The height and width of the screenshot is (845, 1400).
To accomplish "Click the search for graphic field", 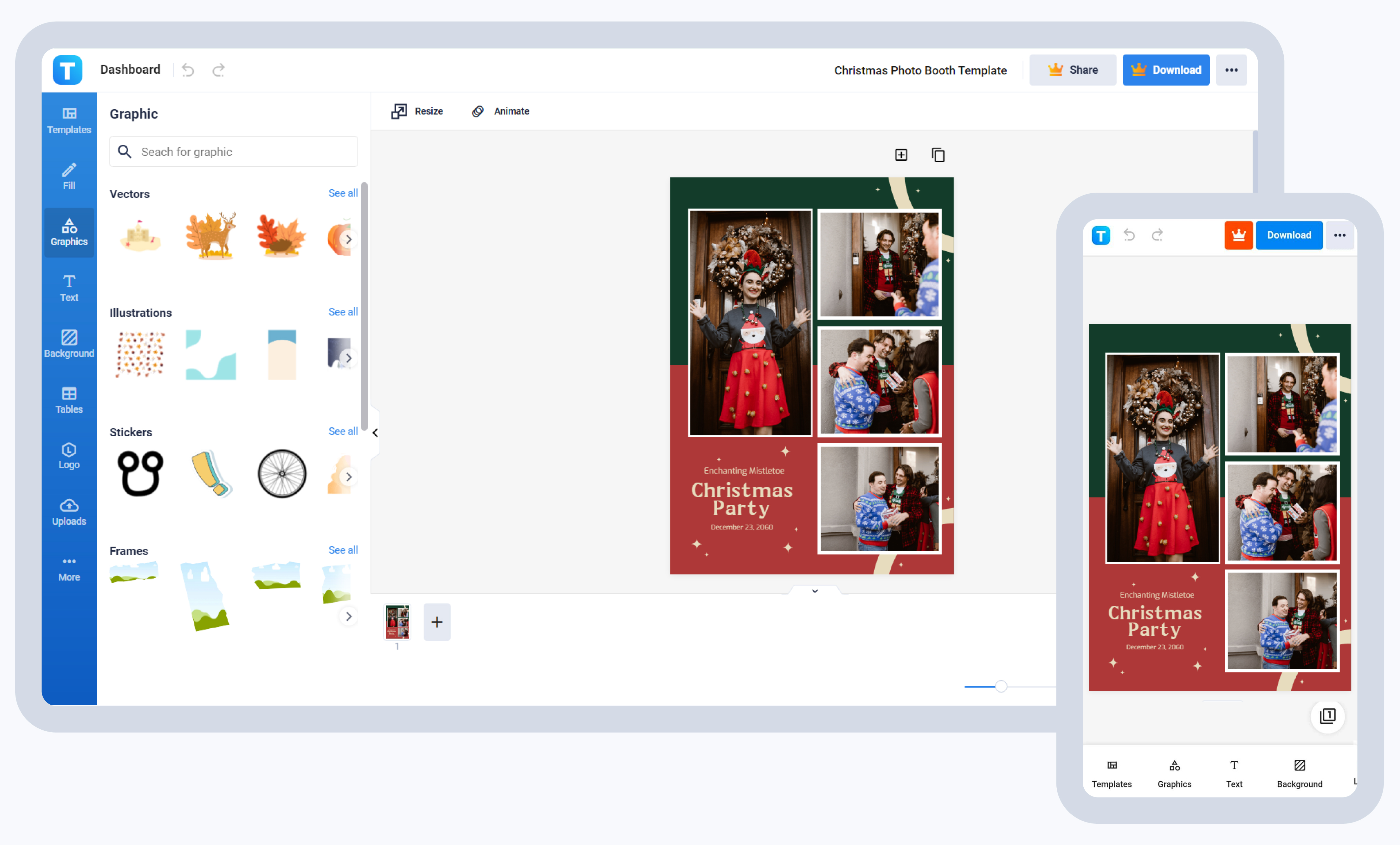I will tap(233, 152).
